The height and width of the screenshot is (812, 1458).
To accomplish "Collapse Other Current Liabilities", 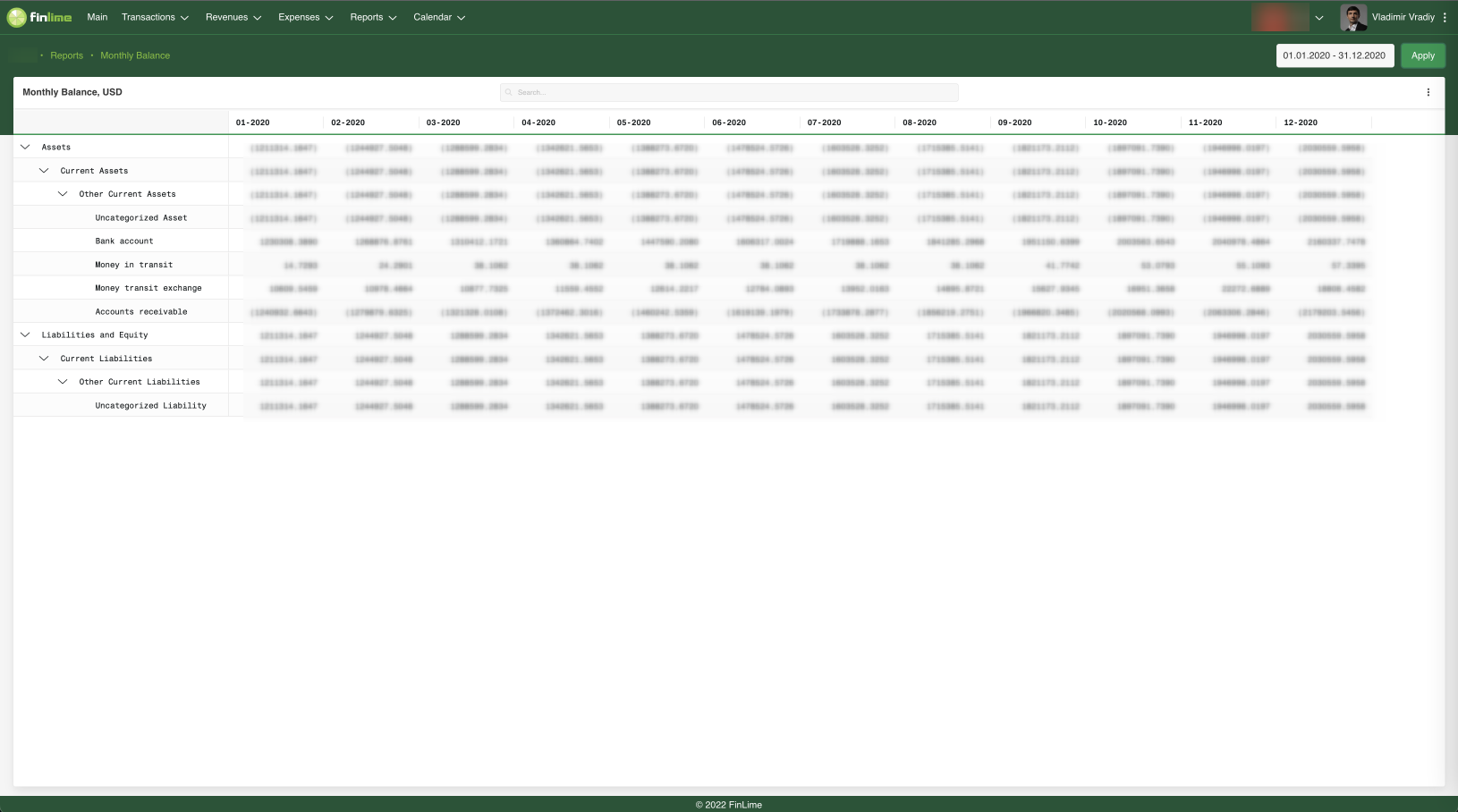I will coord(63,381).
